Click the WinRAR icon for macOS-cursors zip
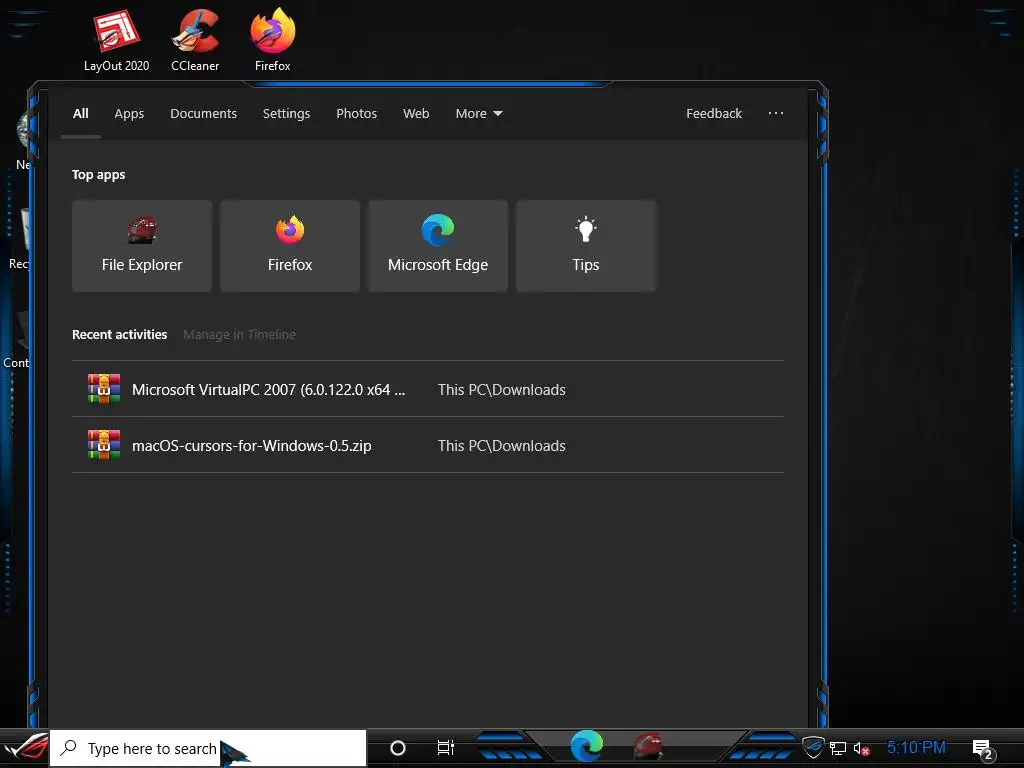 pos(104,445)
